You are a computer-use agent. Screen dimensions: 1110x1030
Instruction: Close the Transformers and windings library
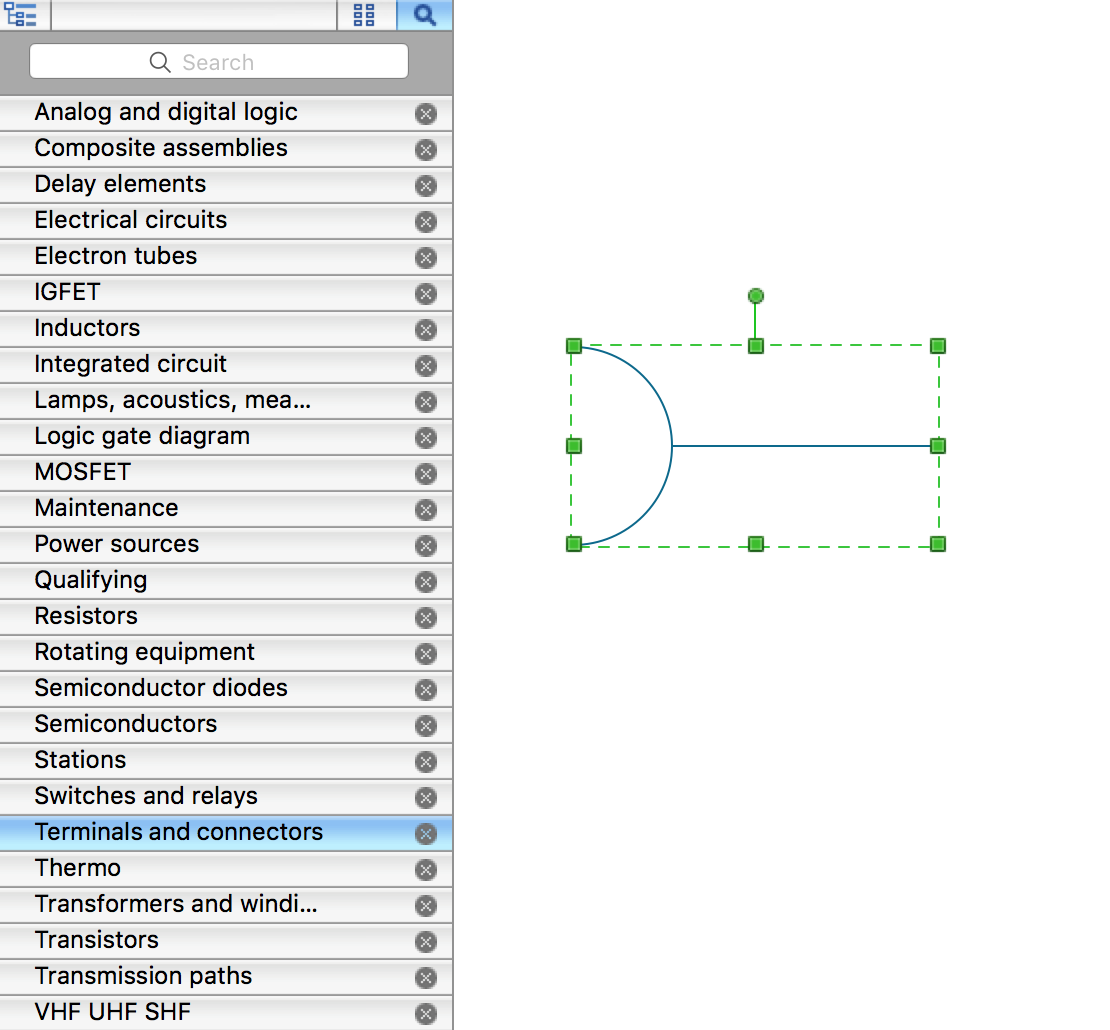point(425,905)
